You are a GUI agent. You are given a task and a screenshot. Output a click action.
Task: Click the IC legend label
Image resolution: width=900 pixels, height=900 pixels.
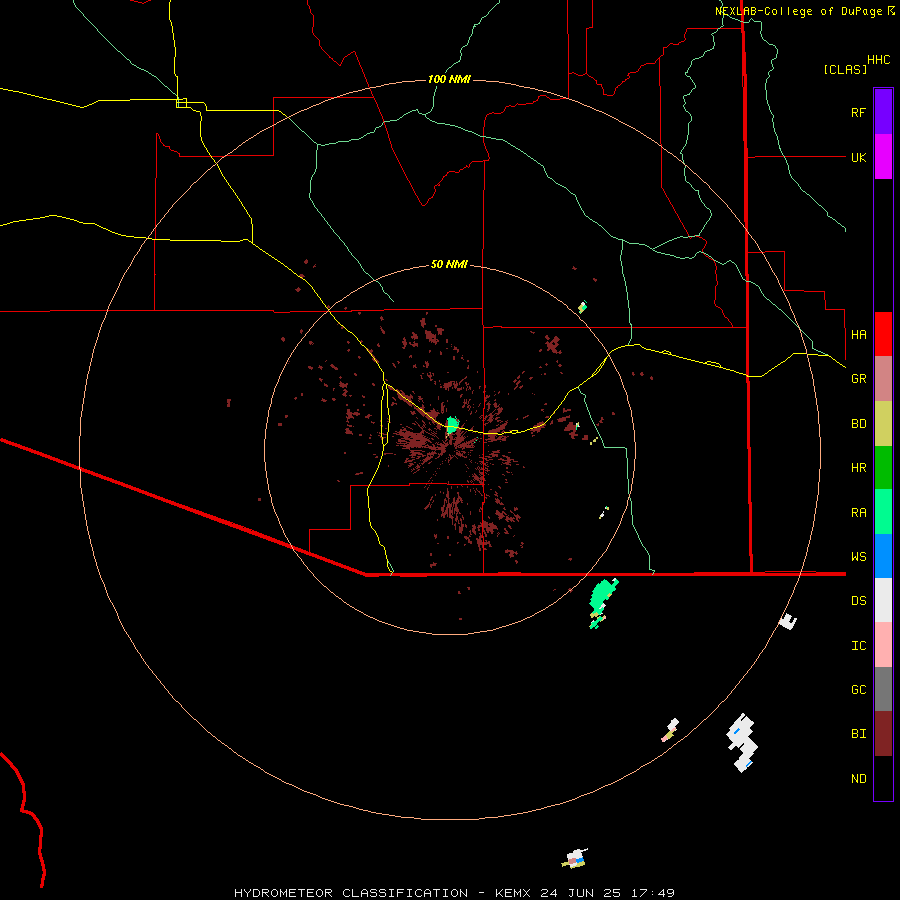coord(858,646)
